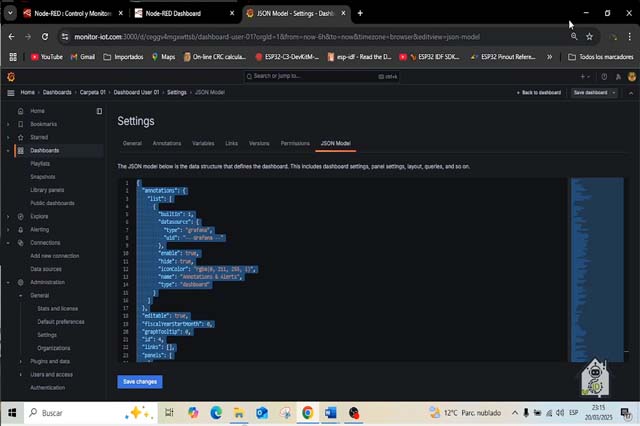Image resolution: width=640 pixels, height=426 pixels.
Task: Bookmark this page with the star icon
Action: [x=590, y=36]
